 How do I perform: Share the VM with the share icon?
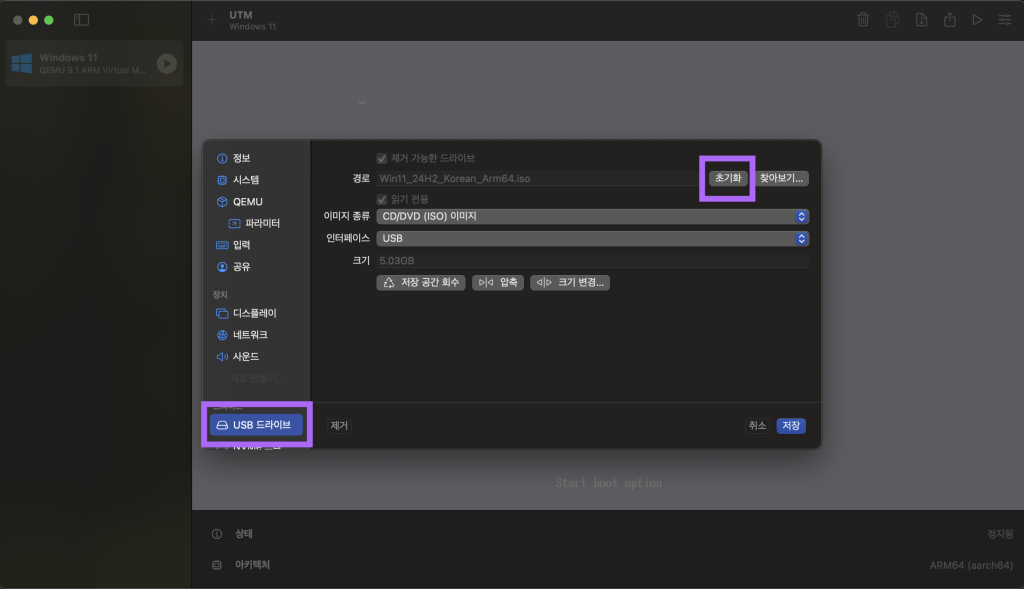tap(950, 20)
